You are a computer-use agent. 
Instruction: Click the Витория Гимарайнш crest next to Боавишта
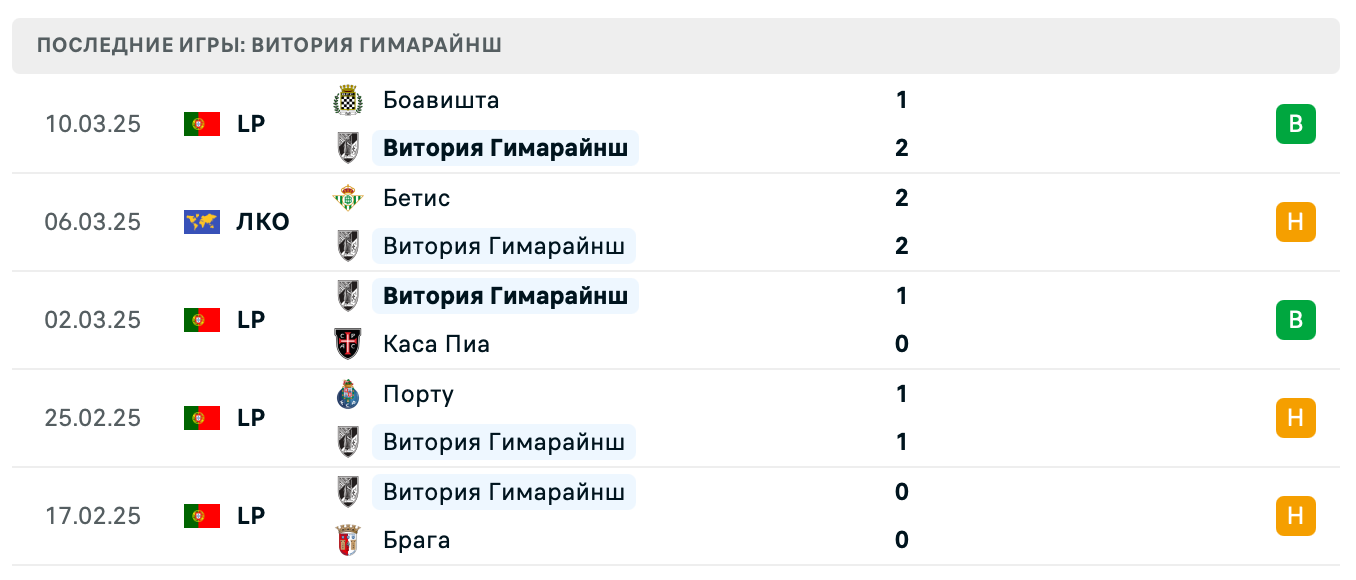coord(349,148)
